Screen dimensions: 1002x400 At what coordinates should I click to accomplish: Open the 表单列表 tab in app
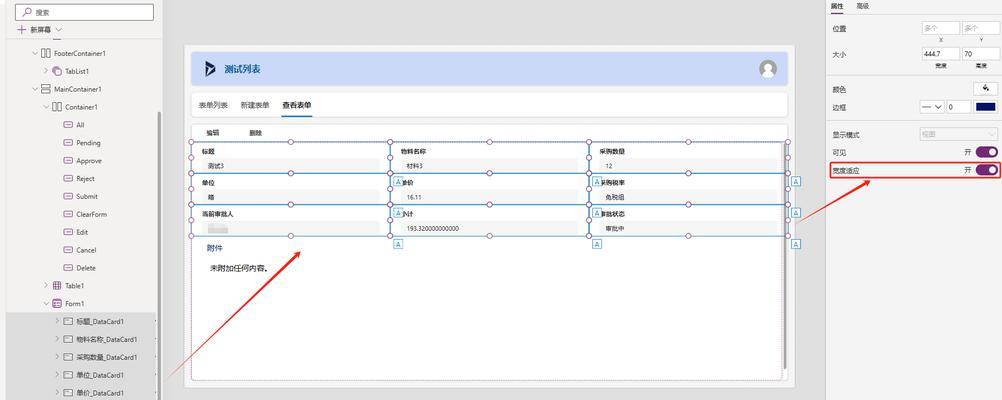[213, 105]
